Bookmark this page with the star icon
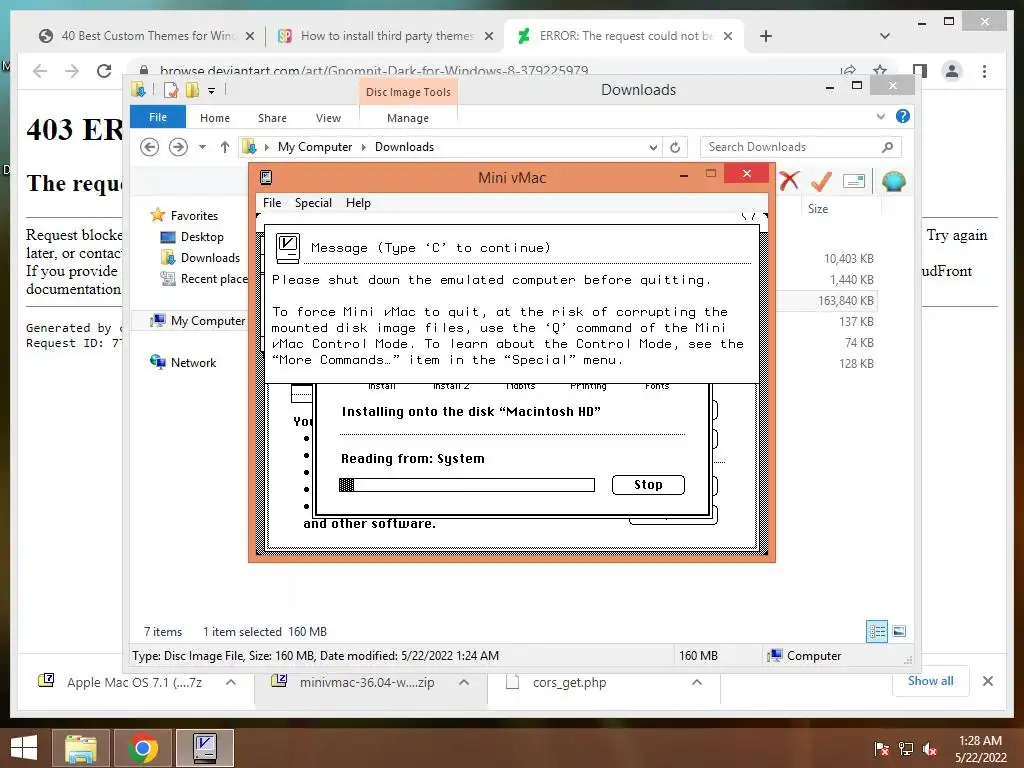The image size is (1024, 768). coord(880,70)
